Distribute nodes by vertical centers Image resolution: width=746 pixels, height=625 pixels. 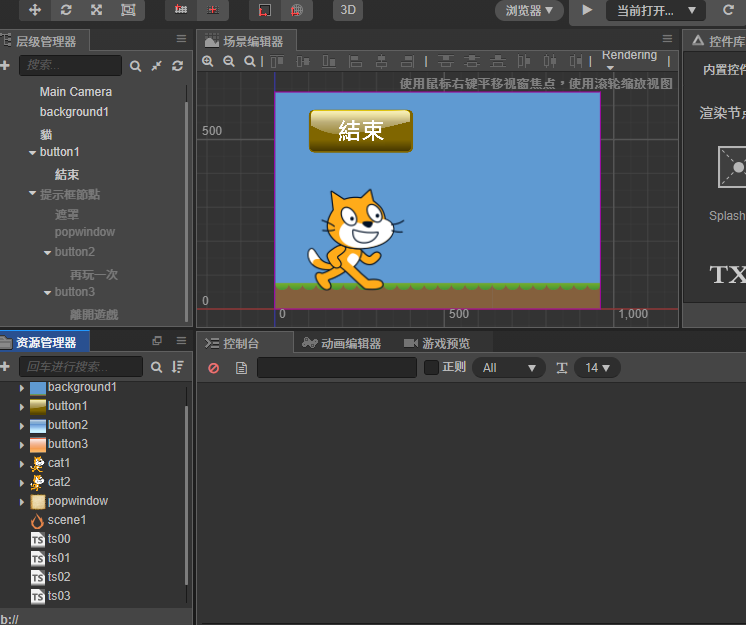[471, 61]
